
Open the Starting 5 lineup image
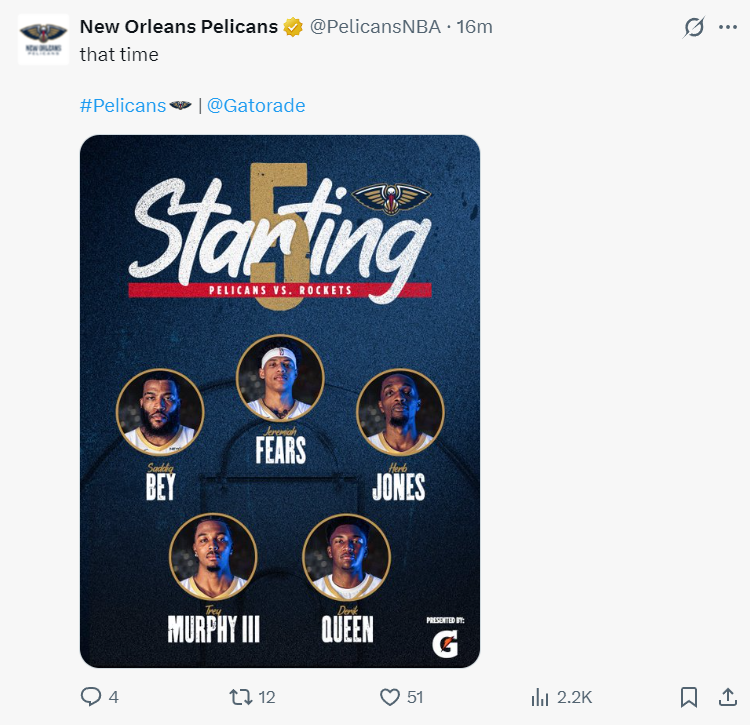(x=280, y=401)
